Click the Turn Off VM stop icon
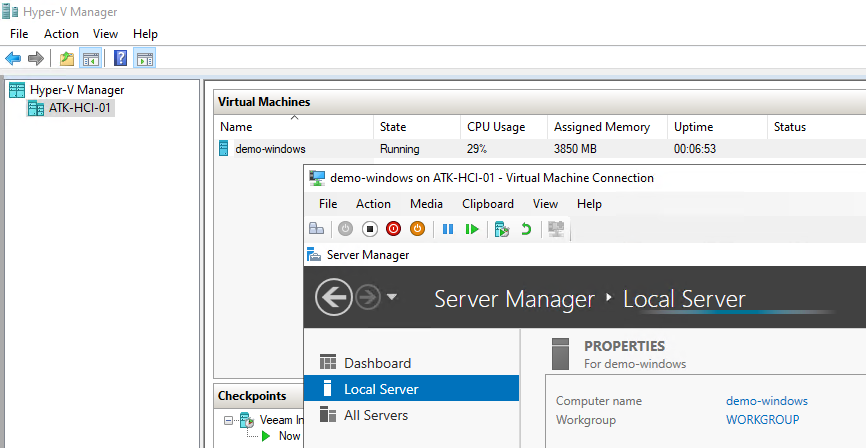This screenshot has height=448, width=866. click(369, 229)
